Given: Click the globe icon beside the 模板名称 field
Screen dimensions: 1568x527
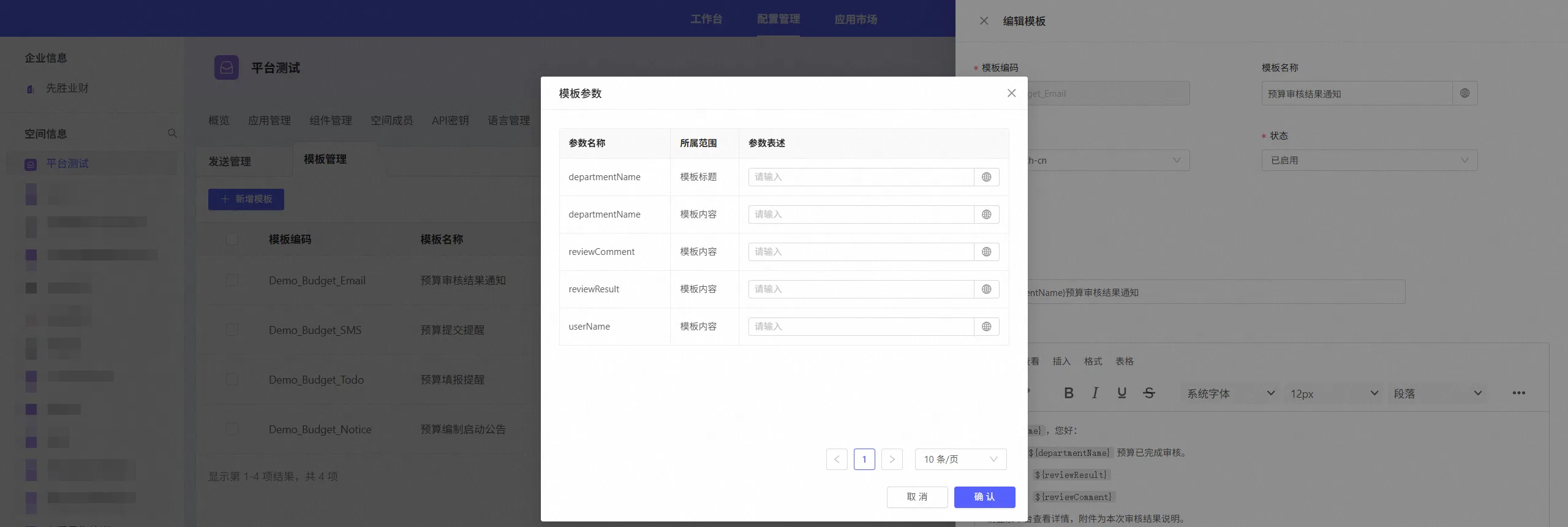Looking at the screenshot, I should coord(1464,93).
